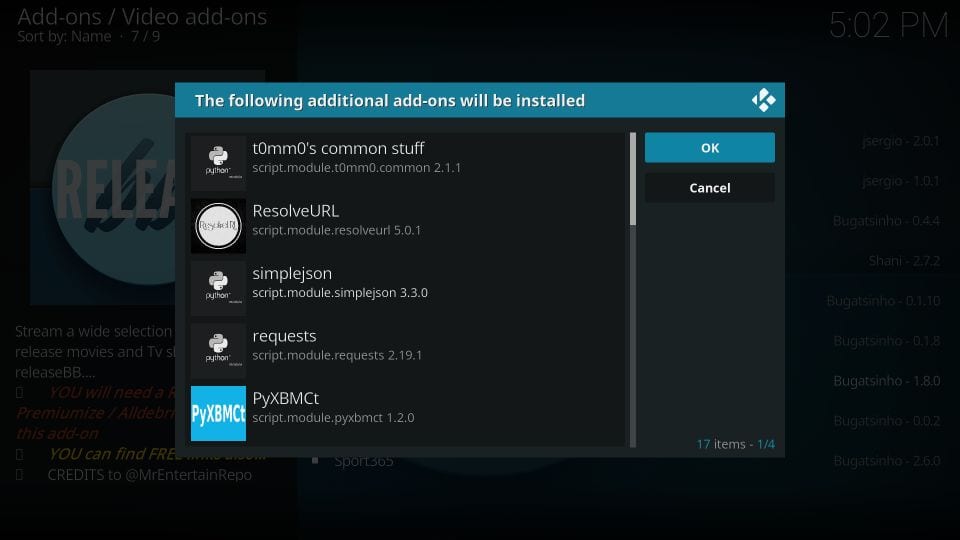Click the OK button

click(x=710, y=148)
